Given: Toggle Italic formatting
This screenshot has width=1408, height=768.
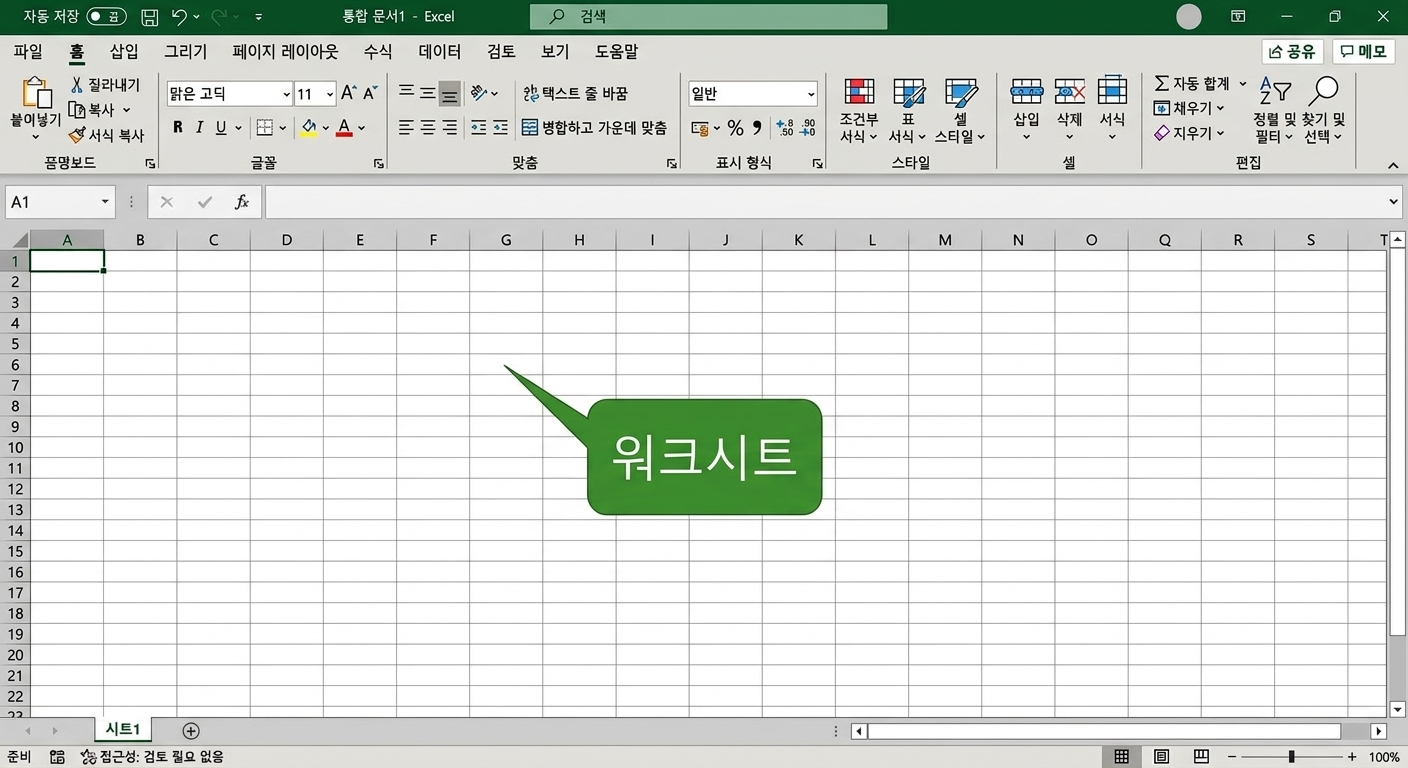Looking at the screenshot, I should point(199,128).
